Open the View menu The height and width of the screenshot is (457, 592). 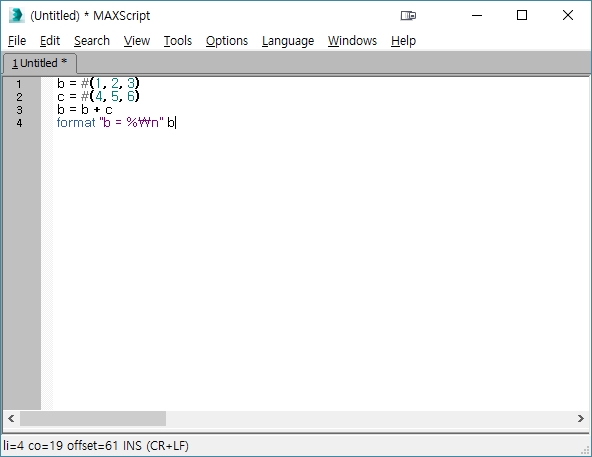pyautogui.click(x=137, y=40)
